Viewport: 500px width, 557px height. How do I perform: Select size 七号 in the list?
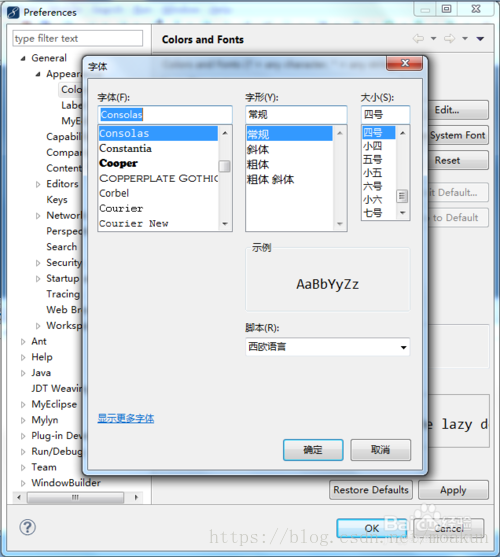(x=379, y=213)
